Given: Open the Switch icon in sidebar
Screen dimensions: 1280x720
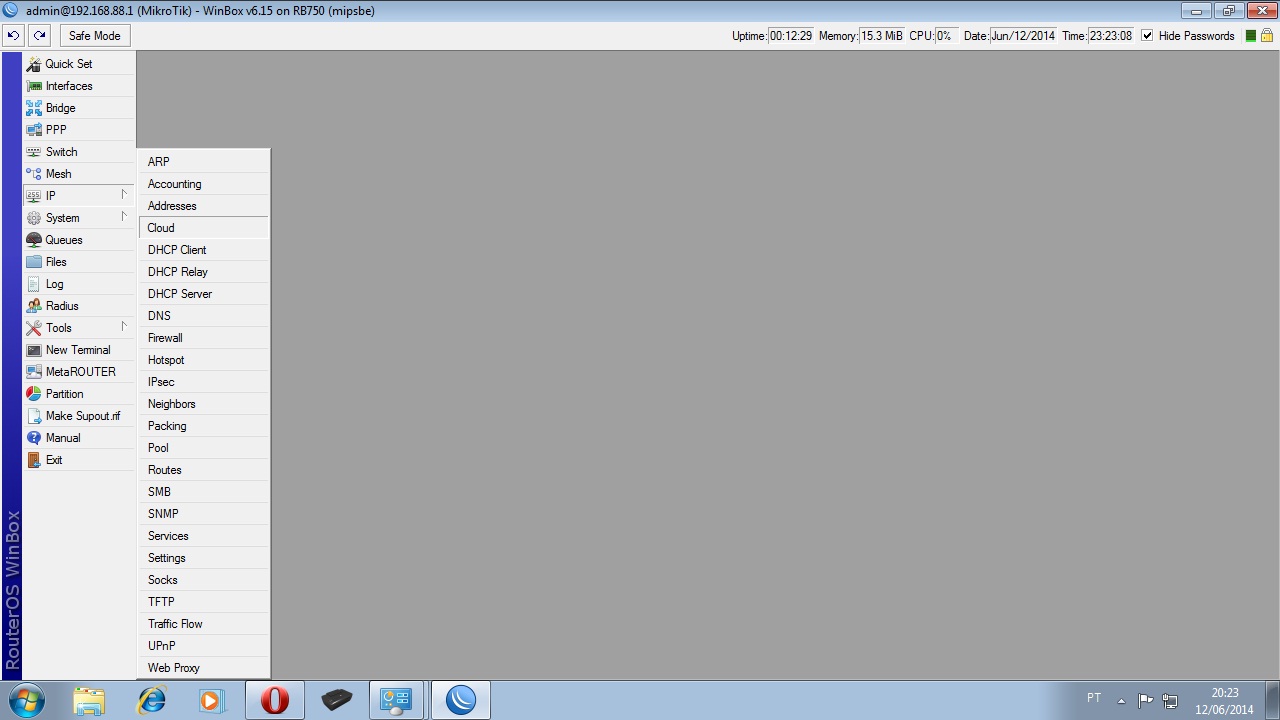Looking at the screenshot, I should pyautogui.click(x=34, y=152).
